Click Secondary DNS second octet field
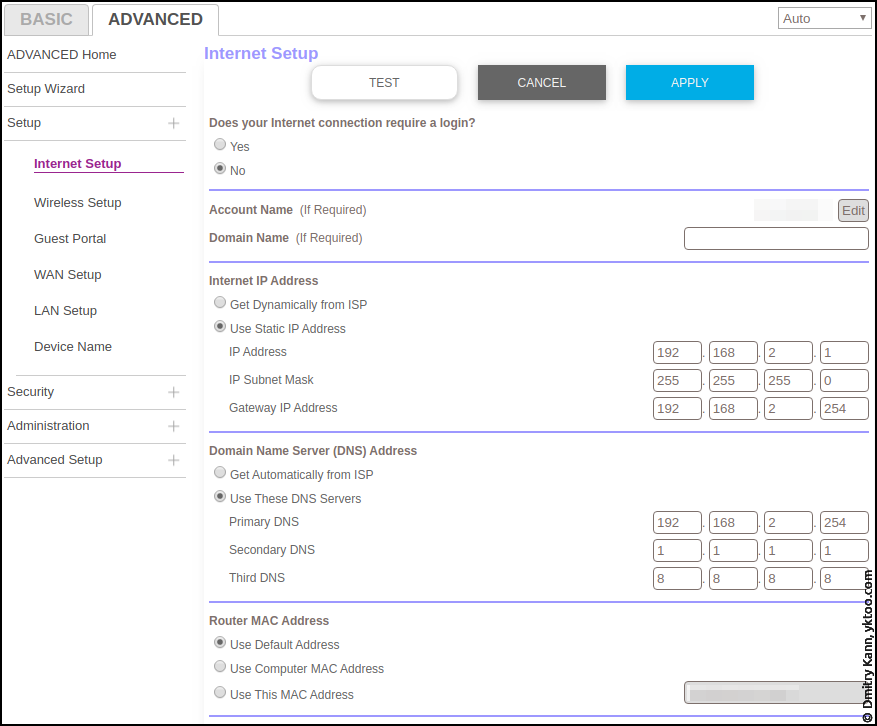Image resolution: width=877 pixels, height=726 pixels. 733,551
